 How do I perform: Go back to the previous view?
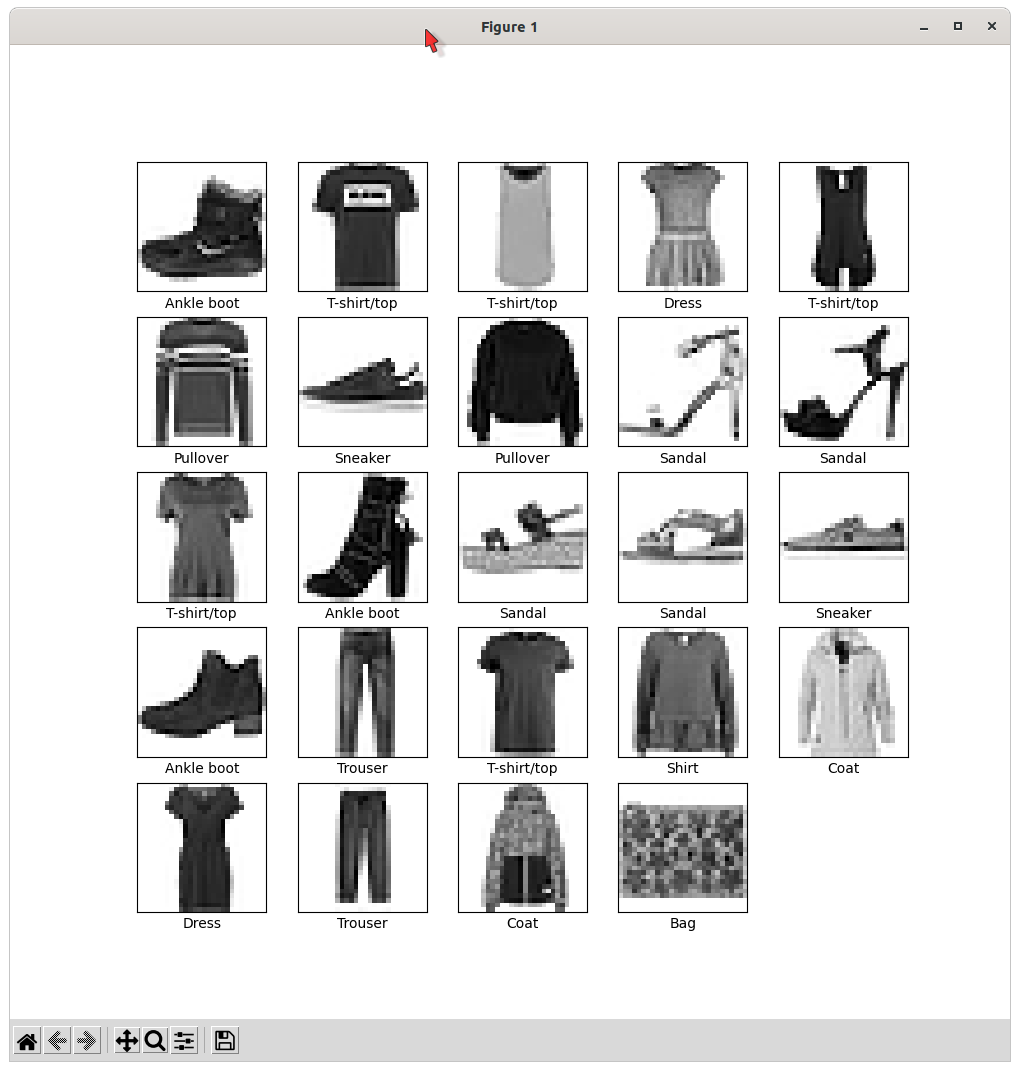click(x=56, y=1040)
